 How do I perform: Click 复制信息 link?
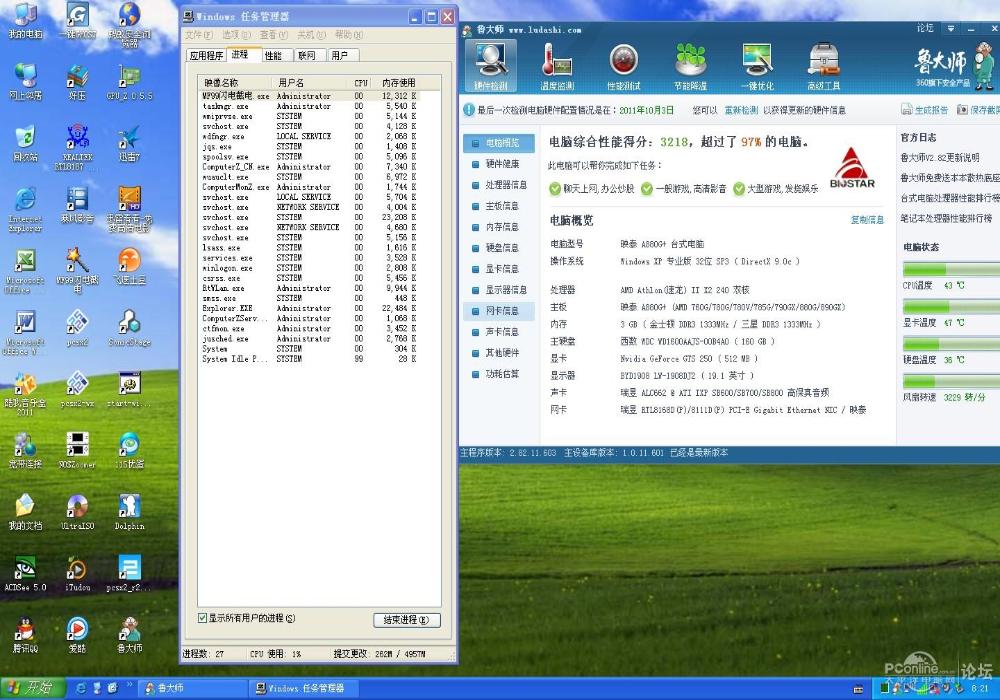pyautogui.click(x=867, y=220)
